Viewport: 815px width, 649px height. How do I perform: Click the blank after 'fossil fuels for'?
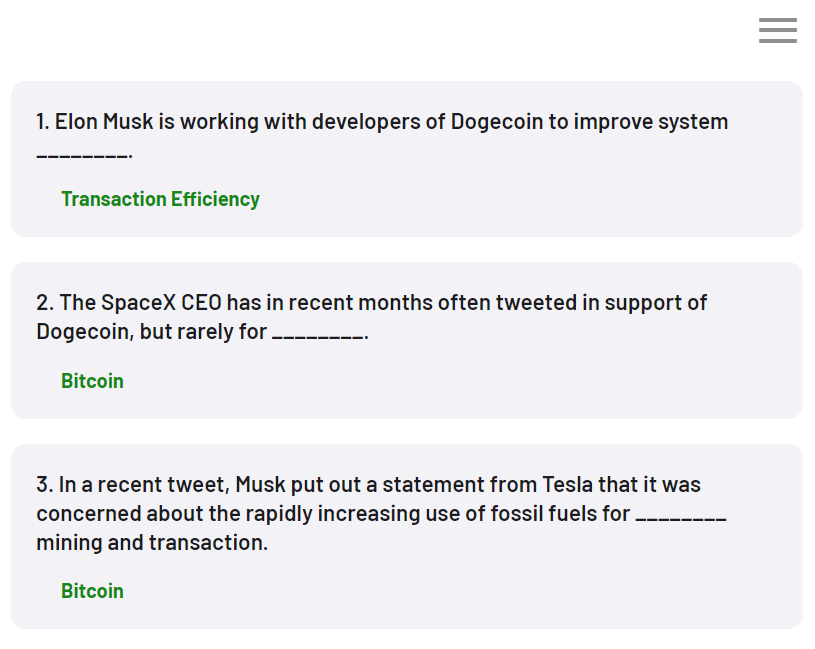pyautogui.click(x=681, y=518)
